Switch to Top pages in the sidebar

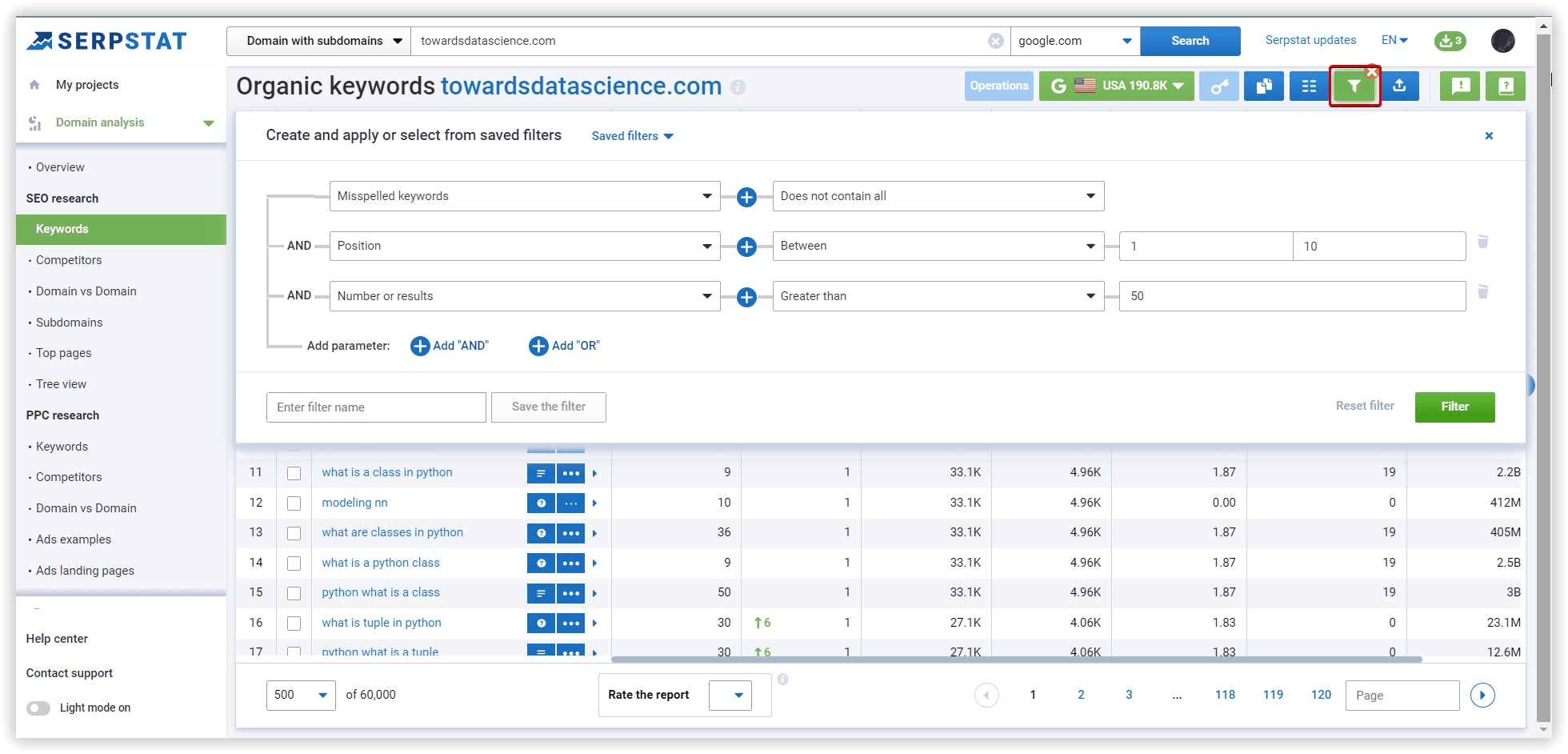click(x=64, y=353)
